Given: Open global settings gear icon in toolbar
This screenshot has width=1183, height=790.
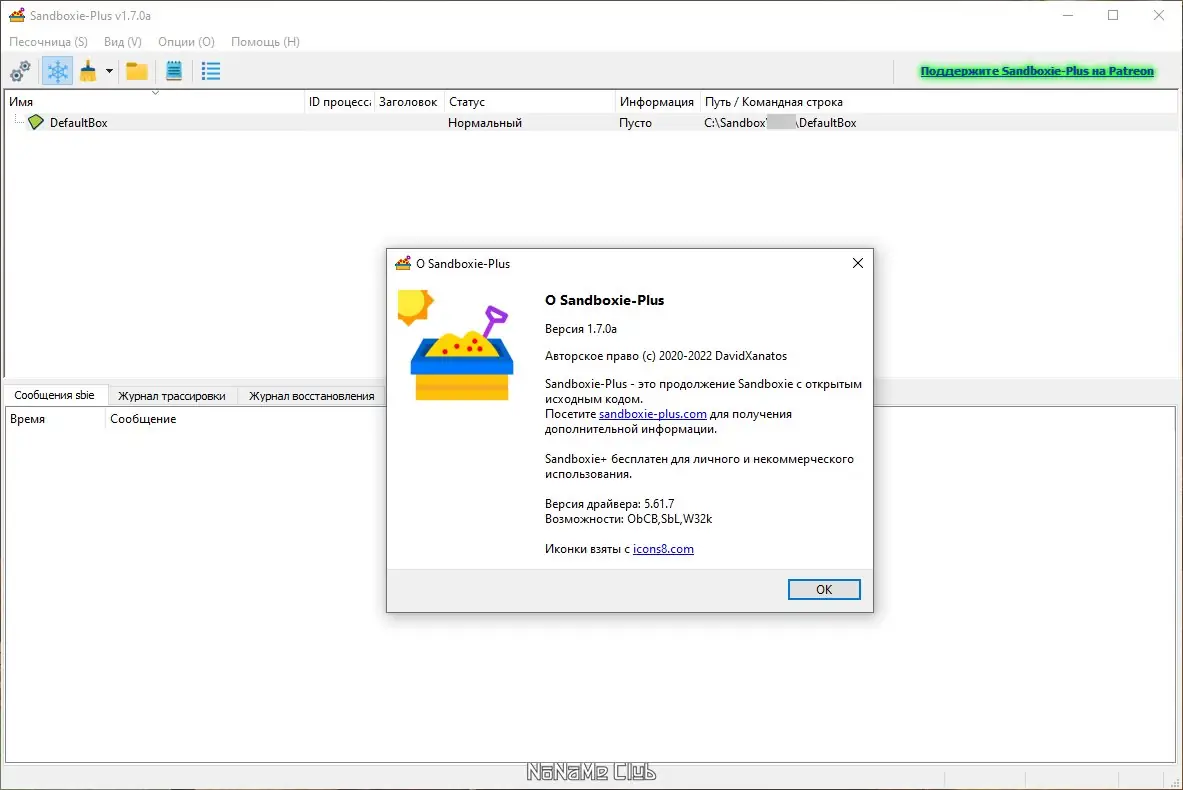Looking at the screenshot, I should pyautogui.click(x=20, y=72).
